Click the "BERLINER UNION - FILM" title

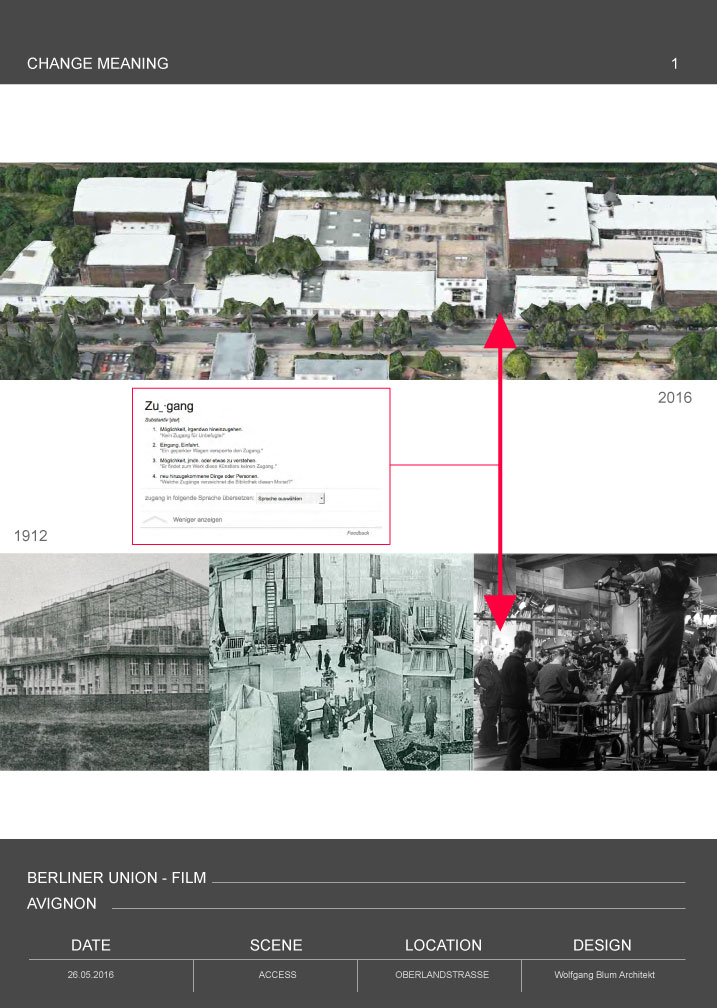click(116, 878)
